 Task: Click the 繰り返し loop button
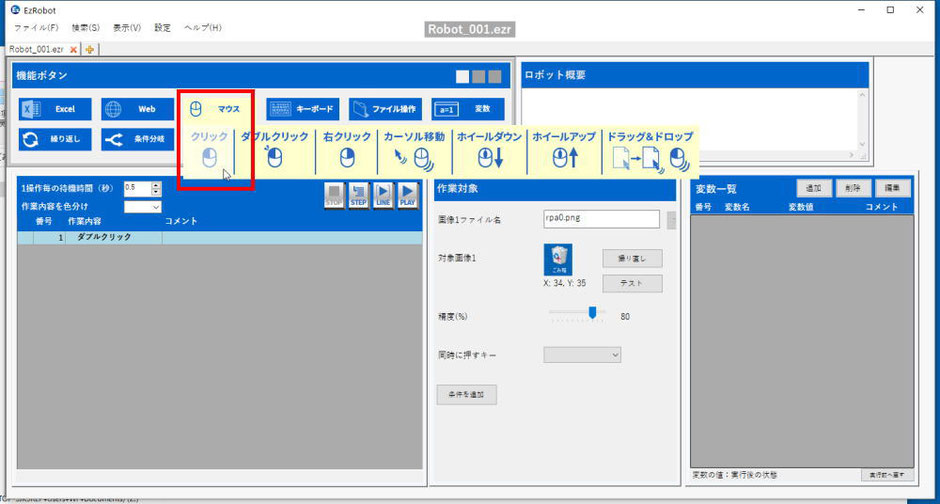pyautogui.click(x=55, y=139)
